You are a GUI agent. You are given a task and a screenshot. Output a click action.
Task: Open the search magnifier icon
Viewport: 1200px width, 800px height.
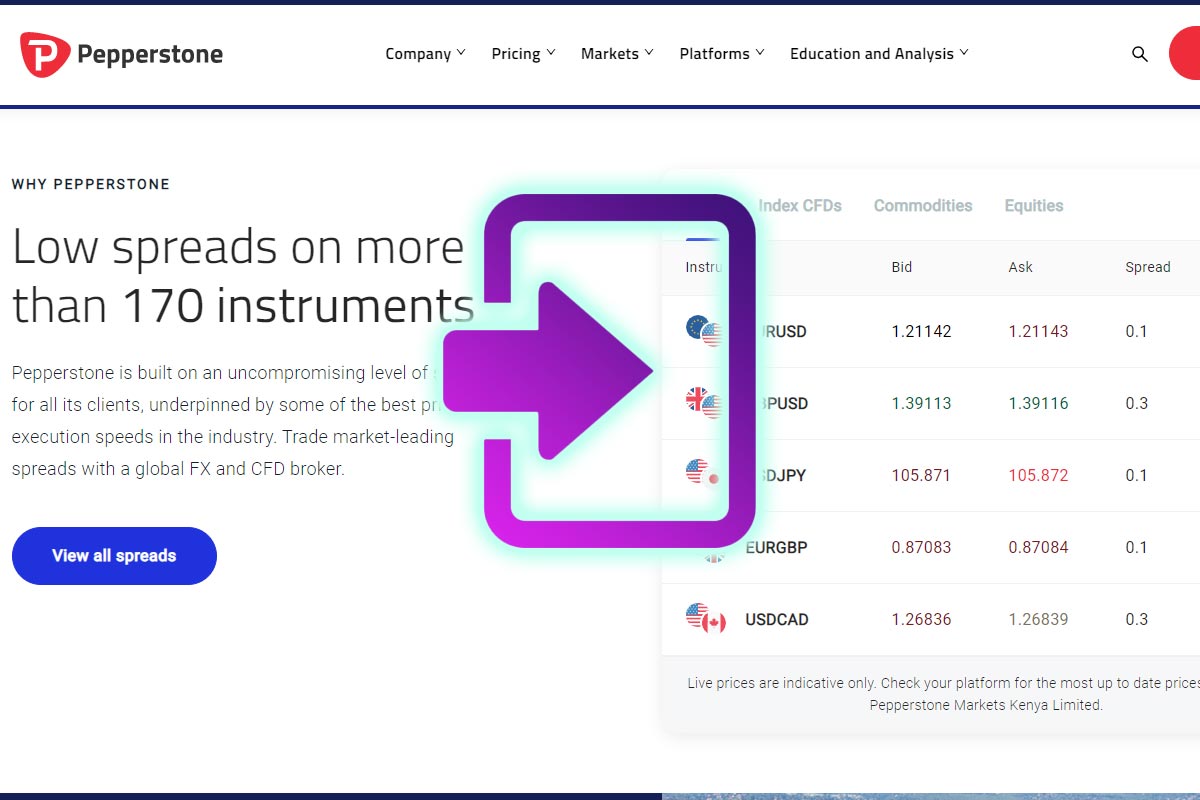pyautogui.click(x=1140, y=54)
